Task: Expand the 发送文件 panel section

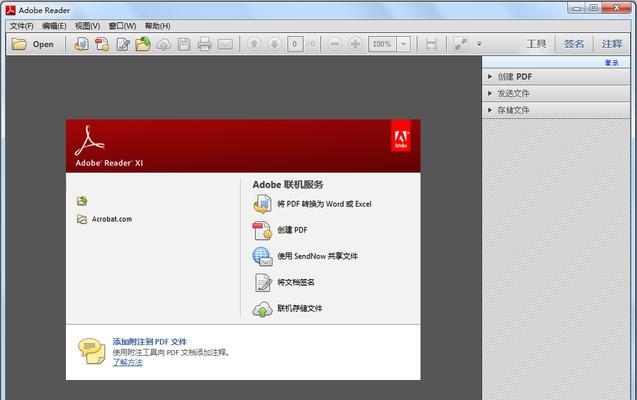Action: point(556,93)
